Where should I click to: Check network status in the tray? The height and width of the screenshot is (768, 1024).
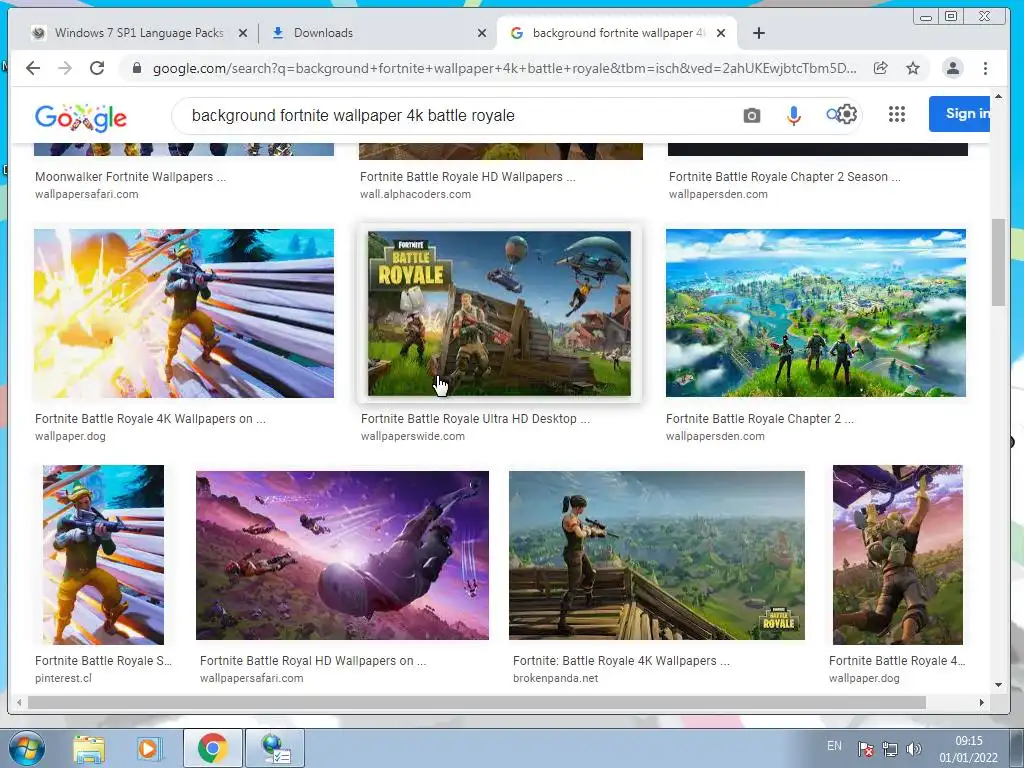889,749
